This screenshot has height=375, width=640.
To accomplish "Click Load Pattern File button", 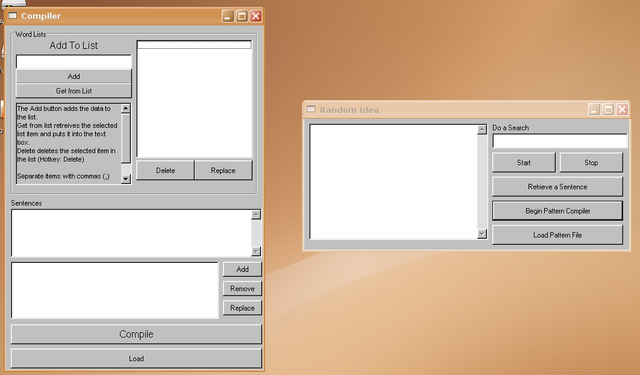I will 558,235.
